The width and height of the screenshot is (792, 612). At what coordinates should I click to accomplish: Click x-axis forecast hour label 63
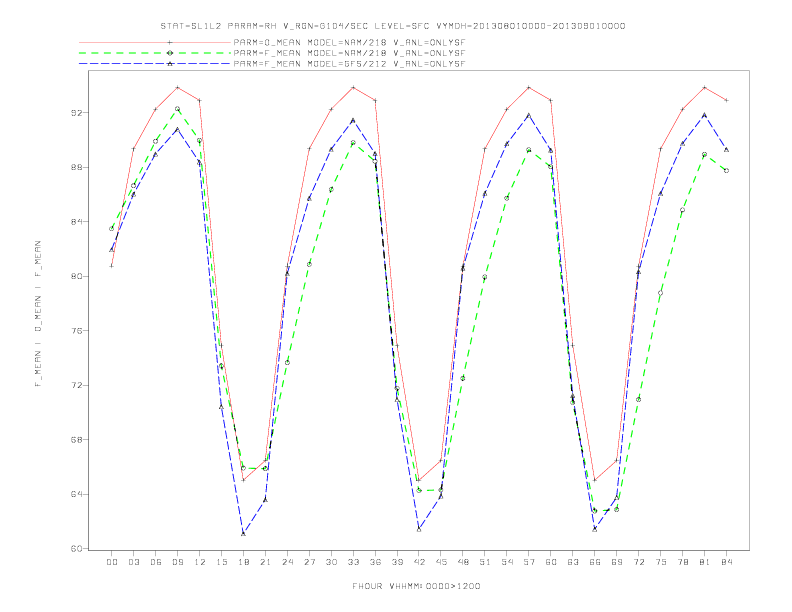click(573, 562)
